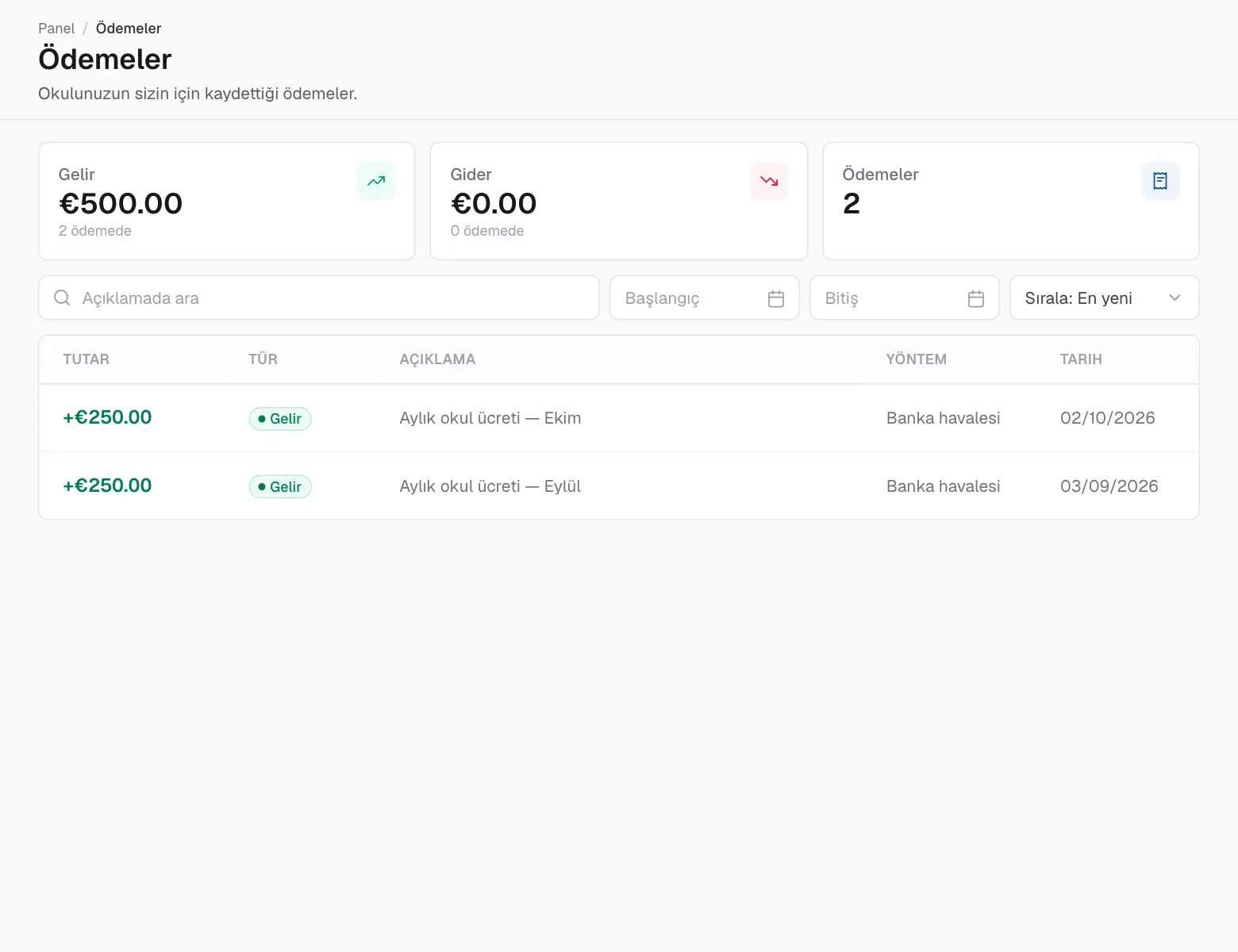1238x952 pixels.
Task: Click the date 03/09/2026
Action: pos(1109,486)
